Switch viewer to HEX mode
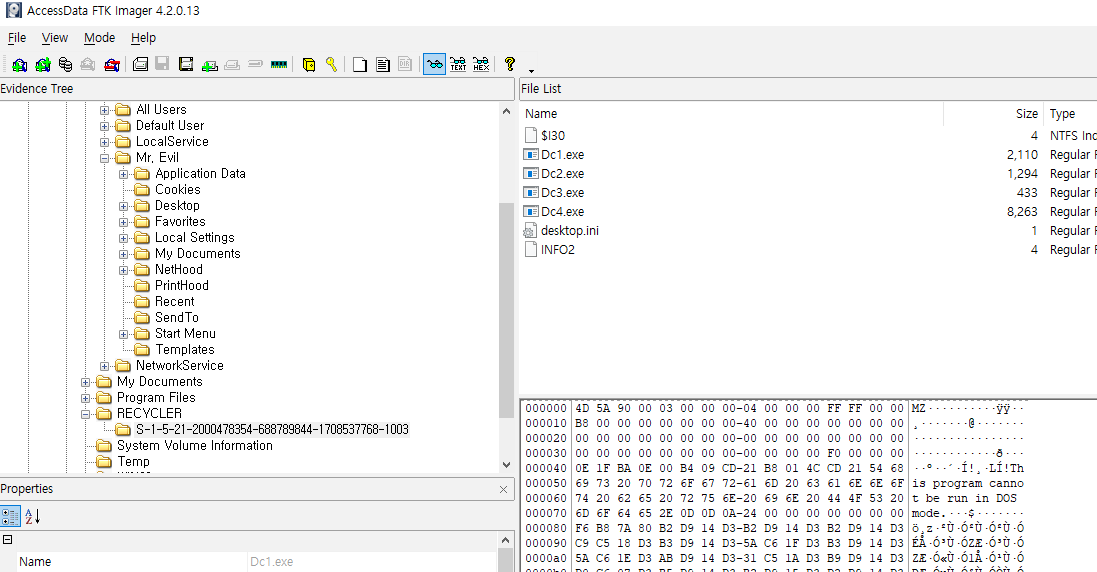Viewport: 1097px width, 572px height. (x=481, y=64)
